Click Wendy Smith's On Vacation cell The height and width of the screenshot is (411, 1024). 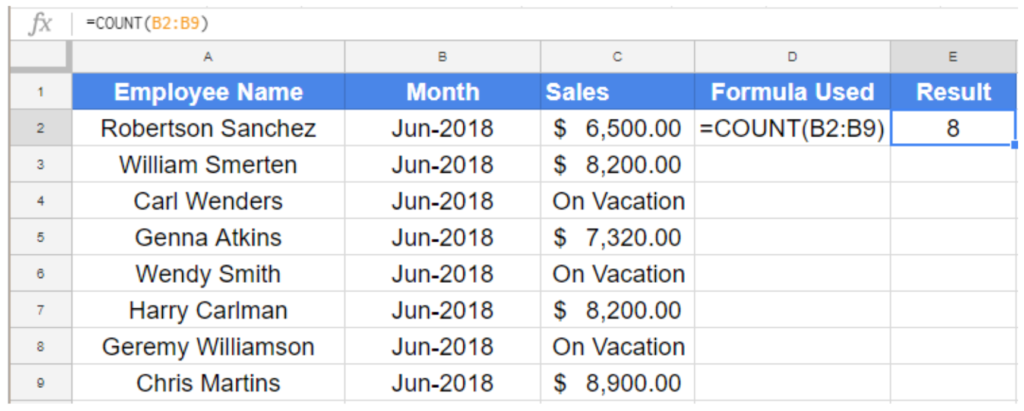click(x=617, y=274)
